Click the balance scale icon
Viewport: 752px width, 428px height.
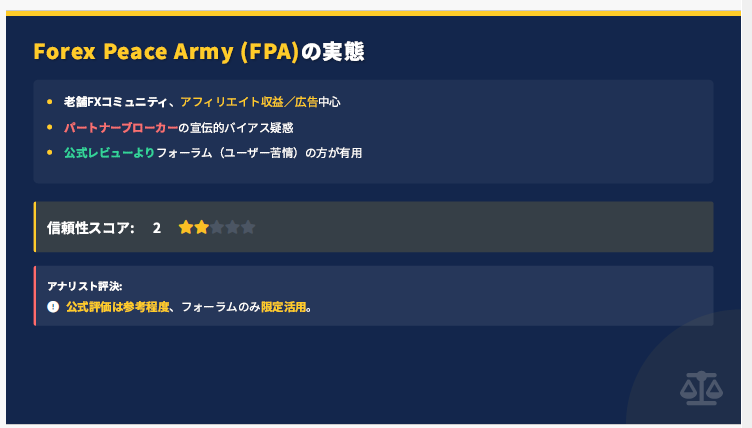(701, 388)
